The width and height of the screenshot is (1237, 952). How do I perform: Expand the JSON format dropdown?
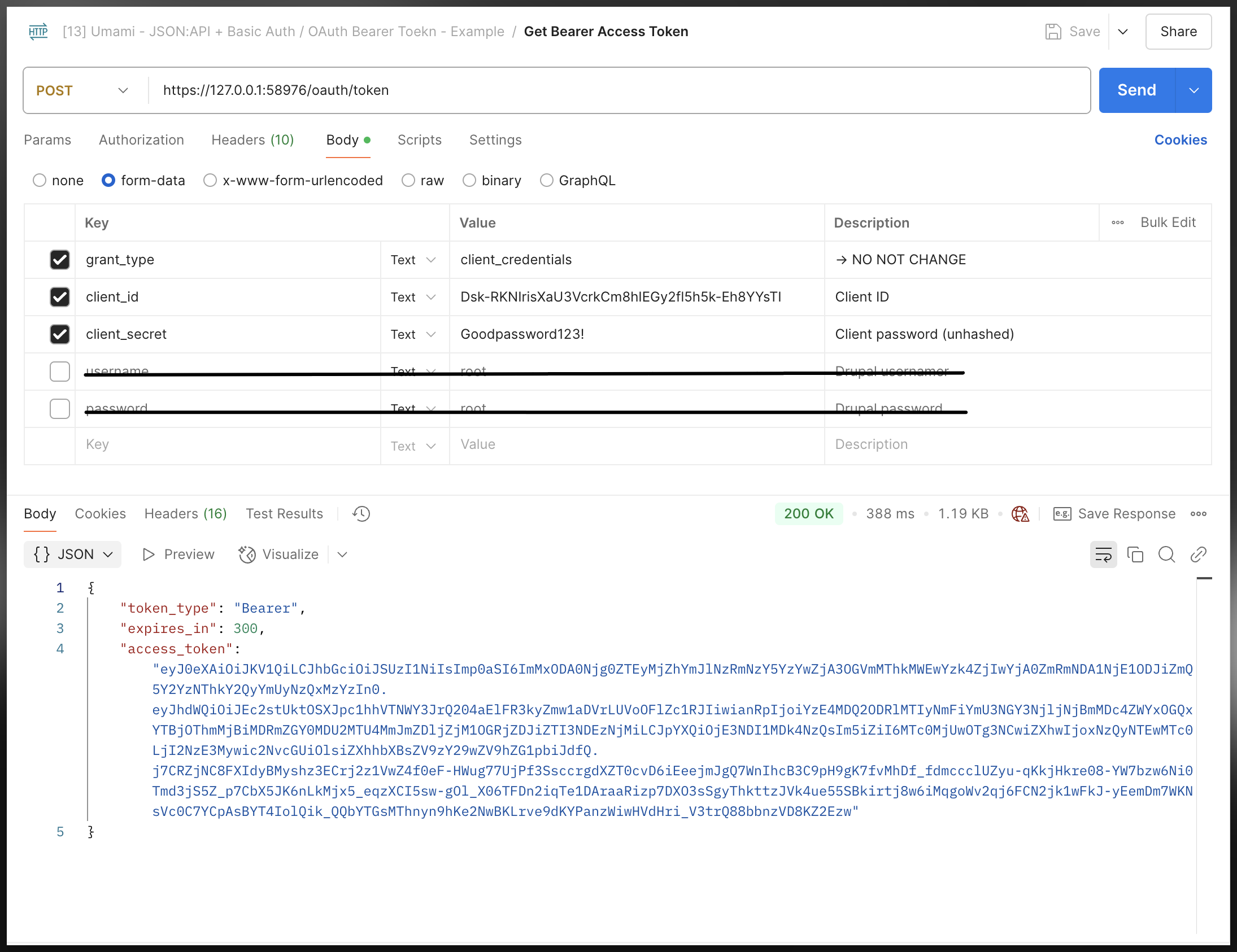[x=73, y=554]
